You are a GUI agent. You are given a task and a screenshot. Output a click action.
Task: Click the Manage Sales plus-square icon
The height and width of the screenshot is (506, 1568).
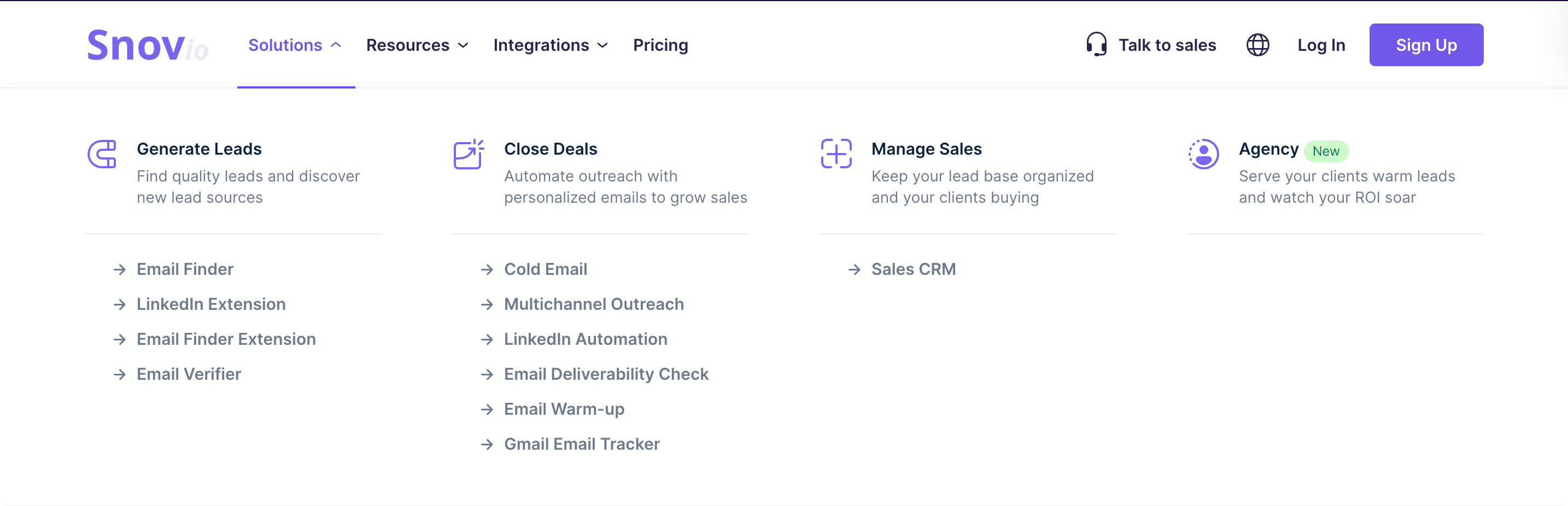click(x=837, y=154)
